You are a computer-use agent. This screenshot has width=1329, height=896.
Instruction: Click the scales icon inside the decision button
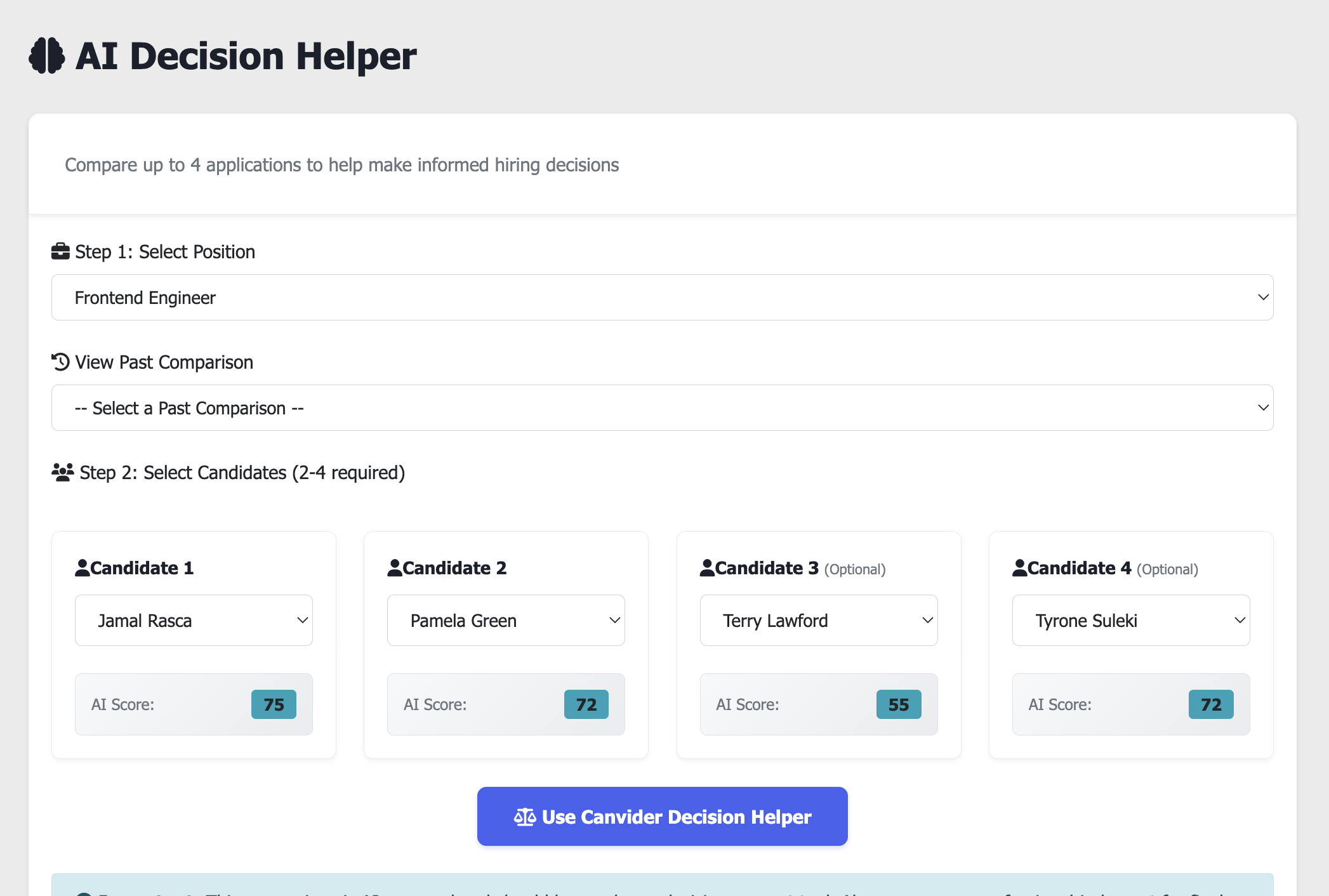(x=526, y=816)
